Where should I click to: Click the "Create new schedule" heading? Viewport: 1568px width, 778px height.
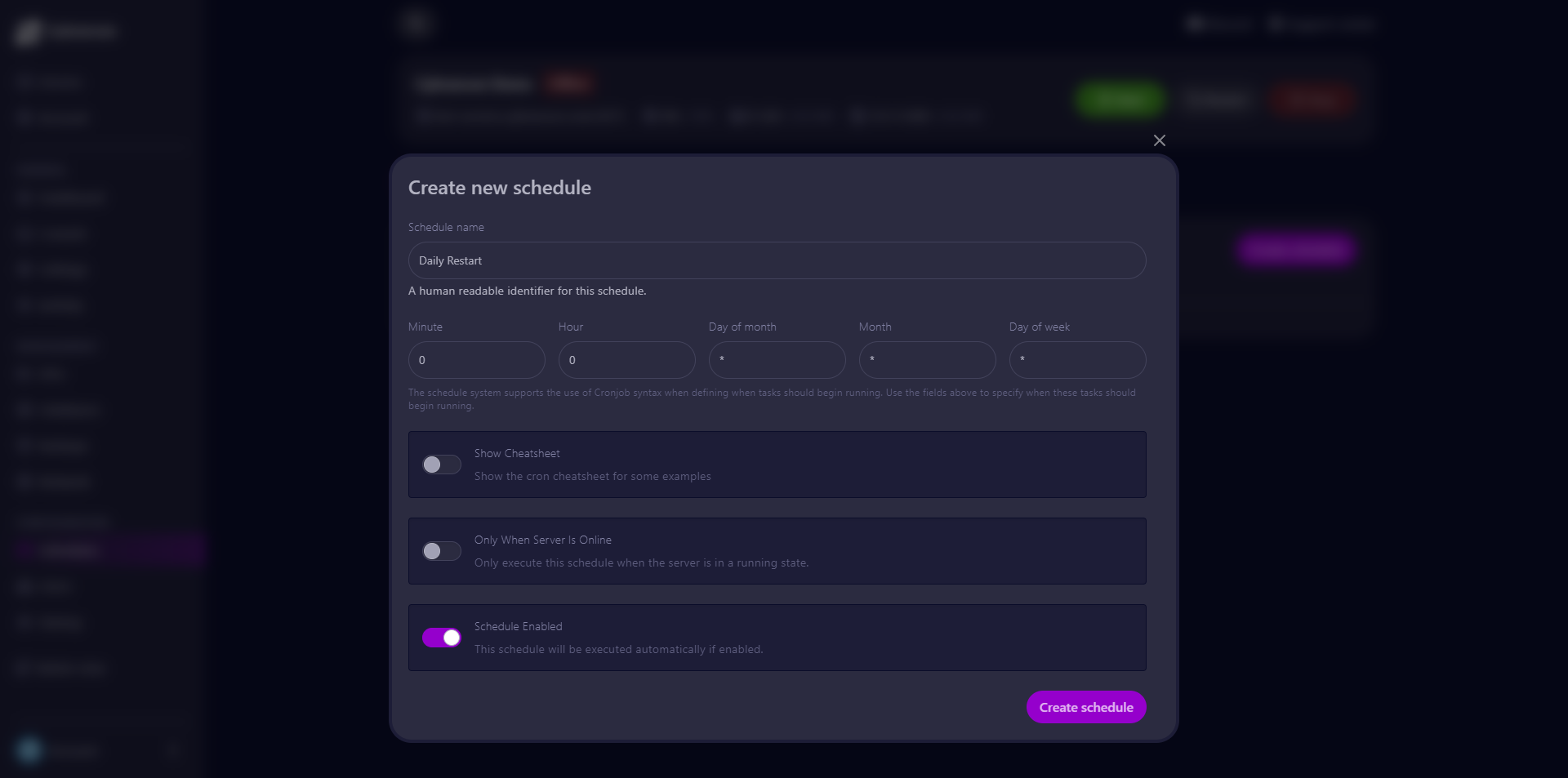coord(499,188)
